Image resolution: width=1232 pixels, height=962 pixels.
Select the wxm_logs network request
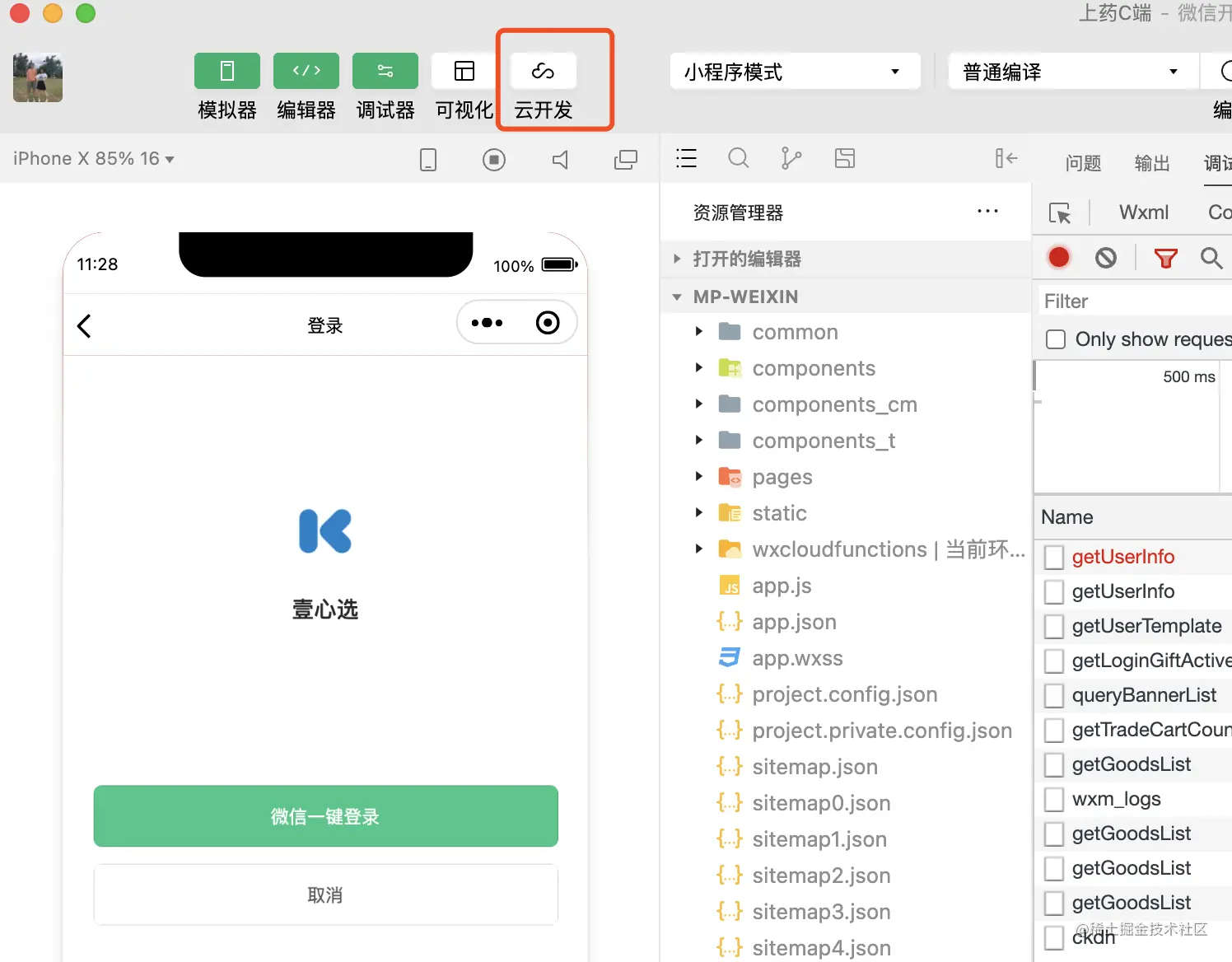pyautogui.click(x=1117, y=799)
